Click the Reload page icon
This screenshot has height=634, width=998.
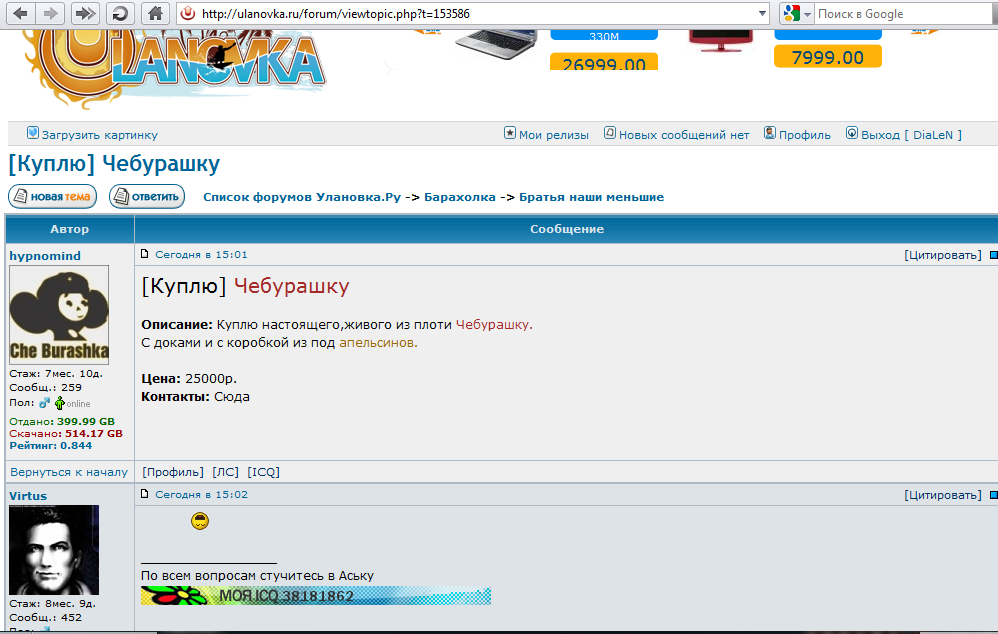pos(120,13)
